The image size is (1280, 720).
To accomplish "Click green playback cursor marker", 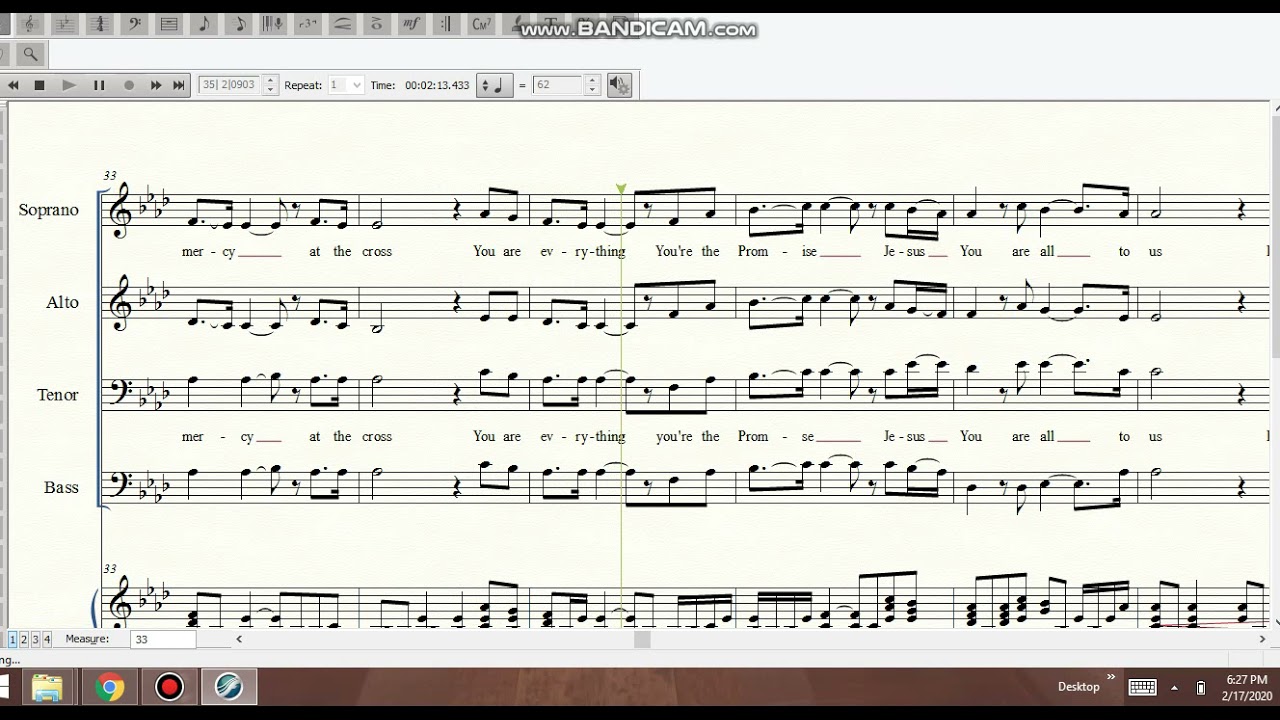I will click(x=621, y=188).
